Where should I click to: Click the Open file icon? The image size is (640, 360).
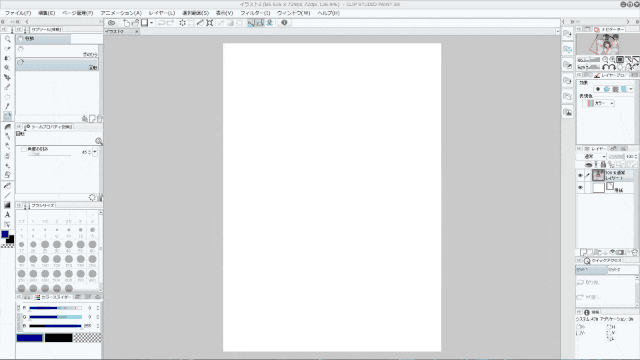[x=136, y=23]
